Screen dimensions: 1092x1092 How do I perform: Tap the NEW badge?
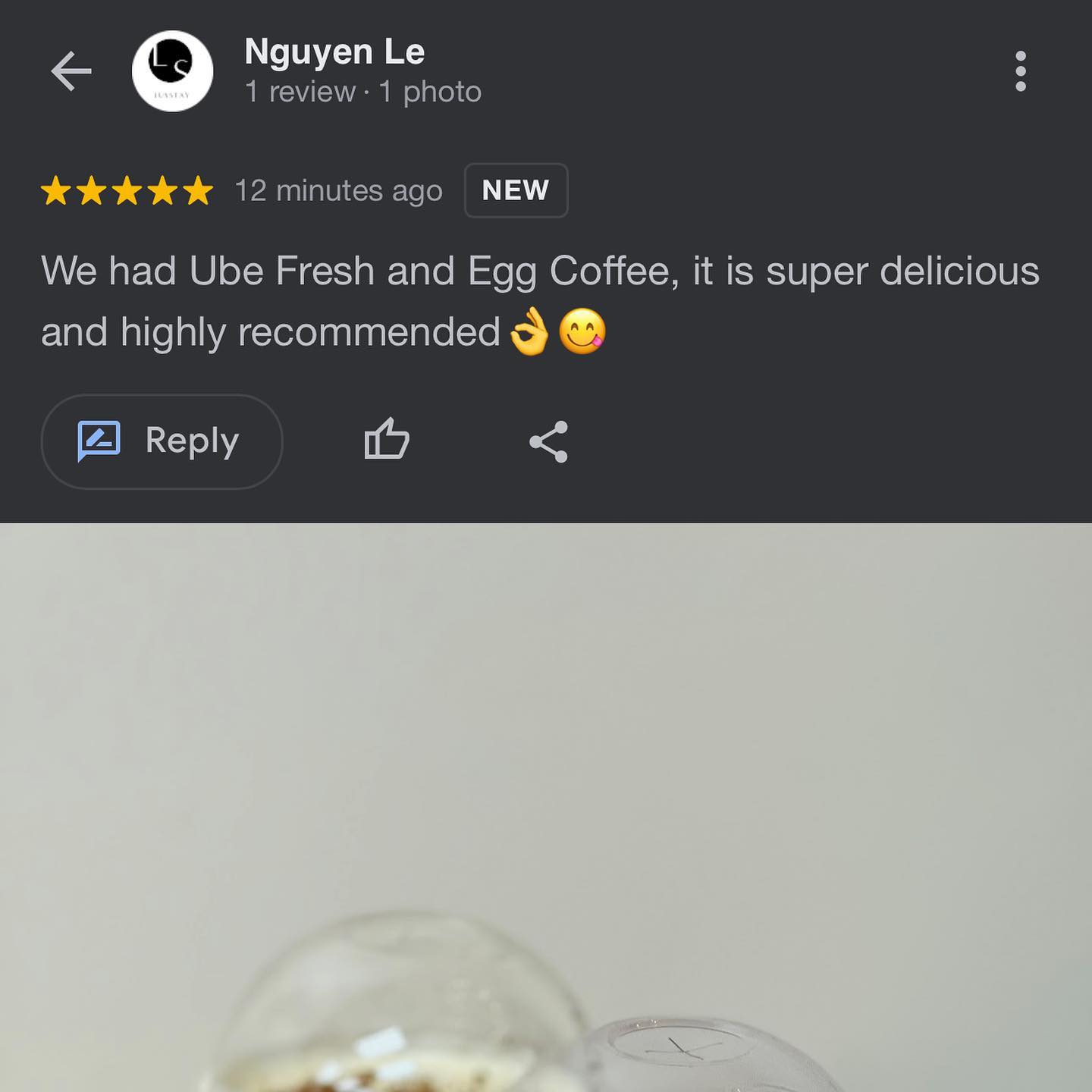pos(516,190)
